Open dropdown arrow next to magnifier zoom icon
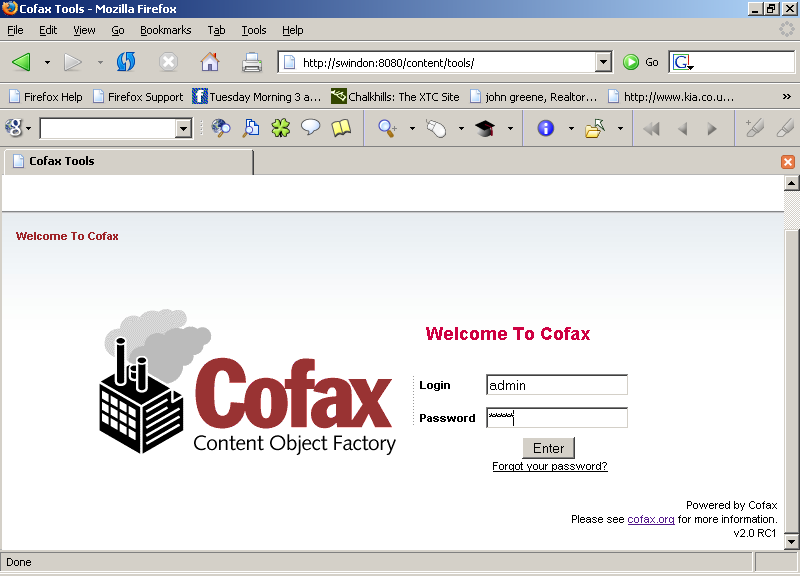Screen dimensions: 800x576 412,129
